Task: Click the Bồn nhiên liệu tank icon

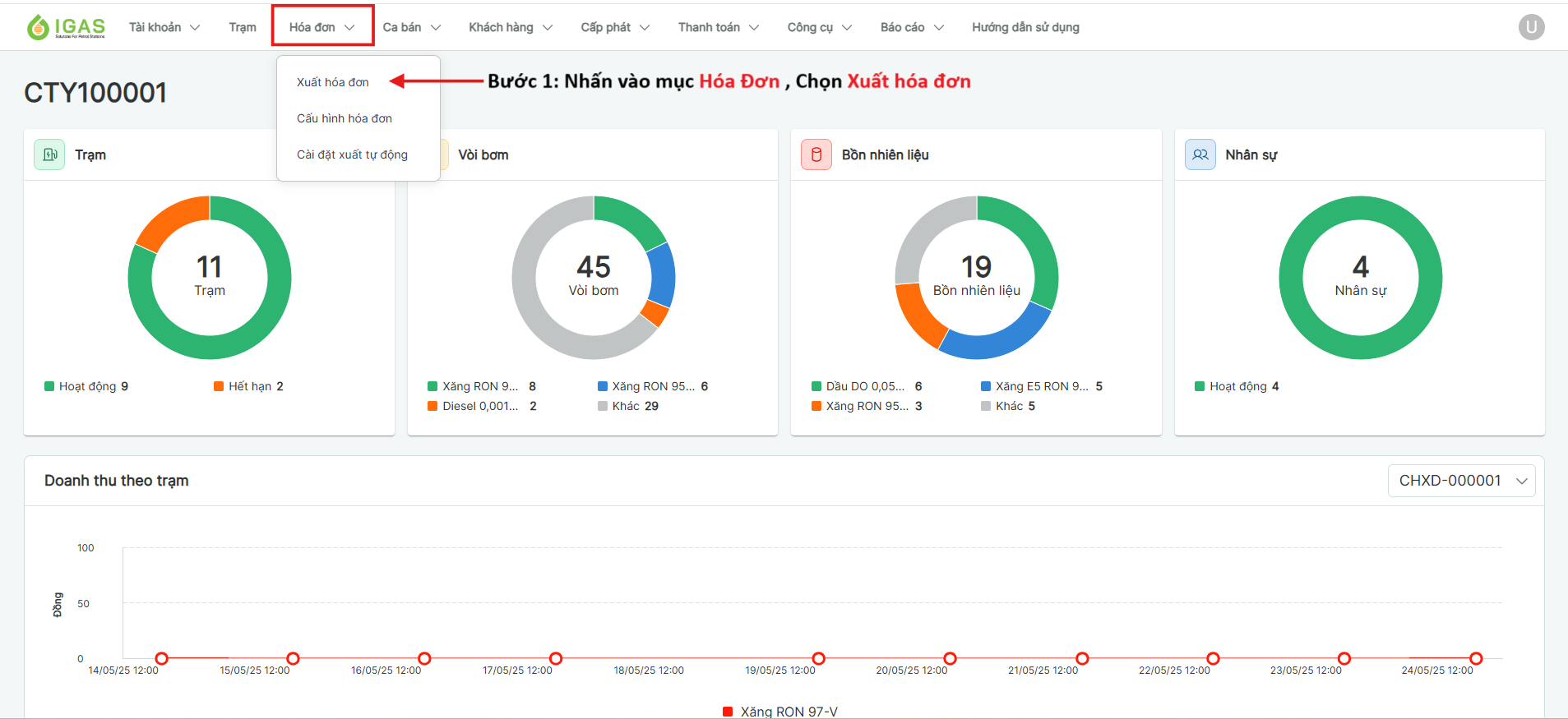Action: [x=816, y=154]
